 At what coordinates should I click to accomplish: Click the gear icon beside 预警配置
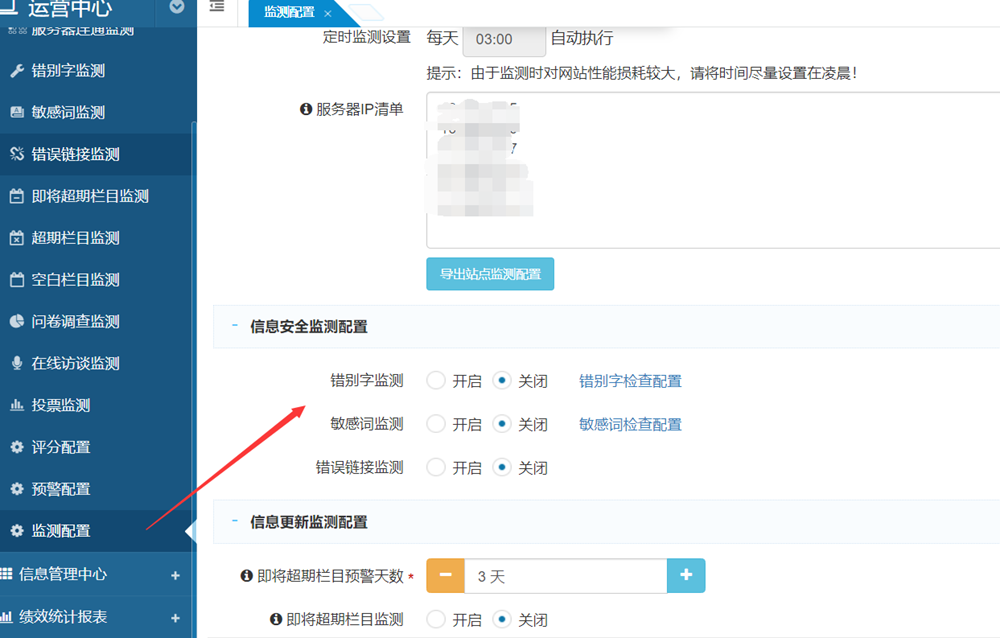pos(16,489)
